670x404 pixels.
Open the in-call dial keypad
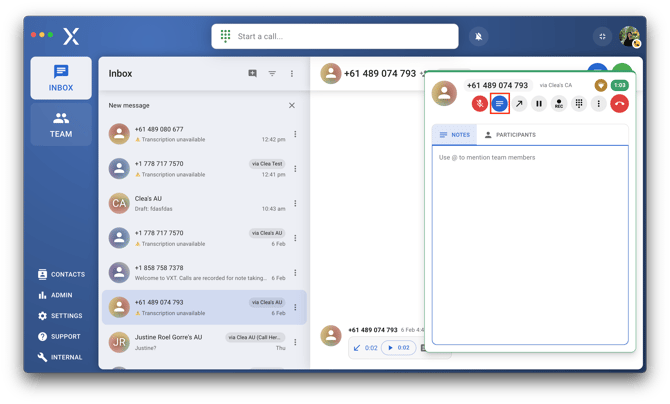pyautogui.click(x=579, y=104)
